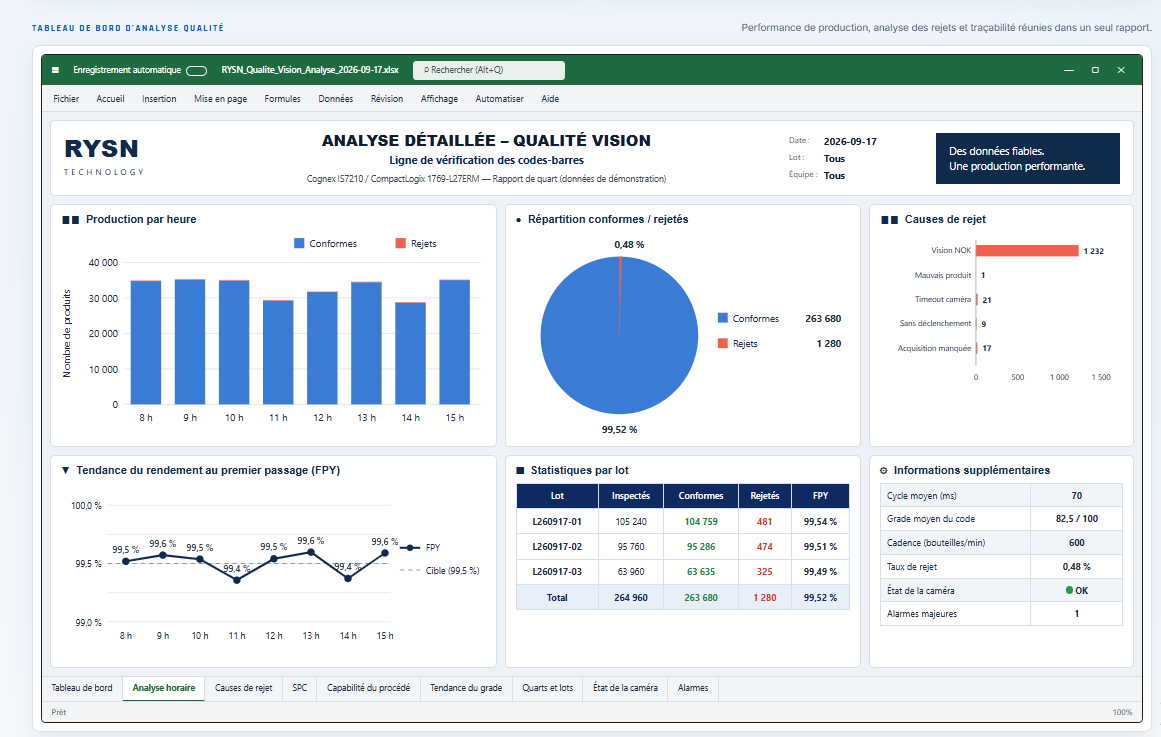Open the Capabilité du procédé sheet
This screenshot has width=1161, height=737.
(369, 688)
